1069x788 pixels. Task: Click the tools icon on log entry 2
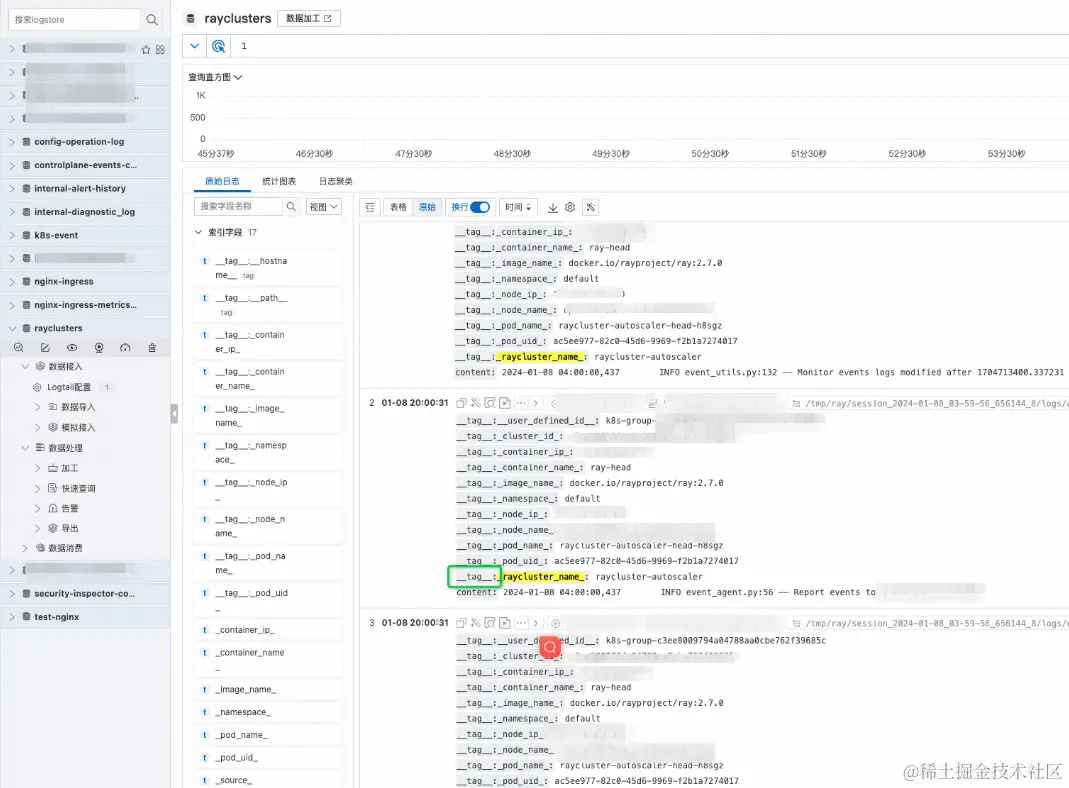point(476,403)
